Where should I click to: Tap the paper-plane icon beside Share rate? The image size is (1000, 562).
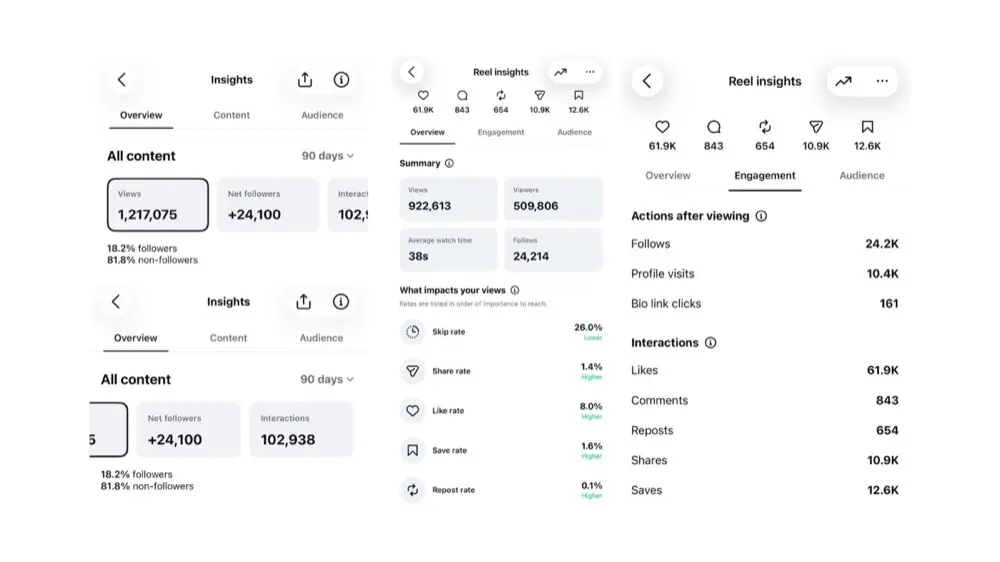[x=413, y=371]
